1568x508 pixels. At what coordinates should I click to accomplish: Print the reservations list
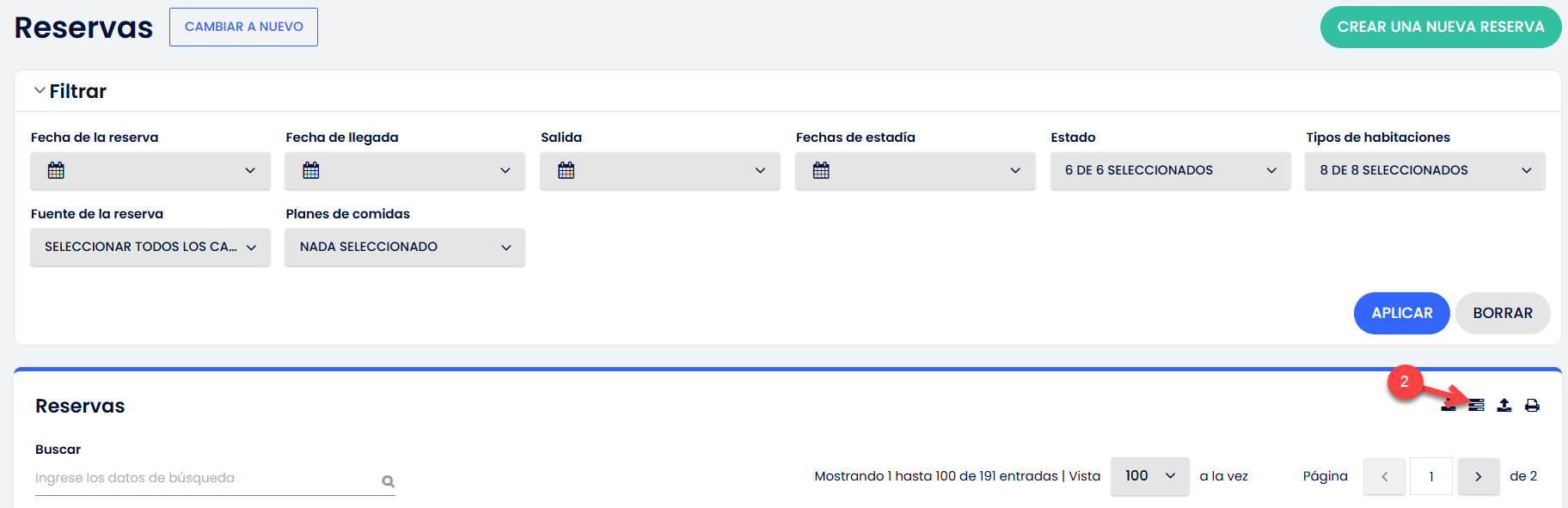pos(1532,406)
